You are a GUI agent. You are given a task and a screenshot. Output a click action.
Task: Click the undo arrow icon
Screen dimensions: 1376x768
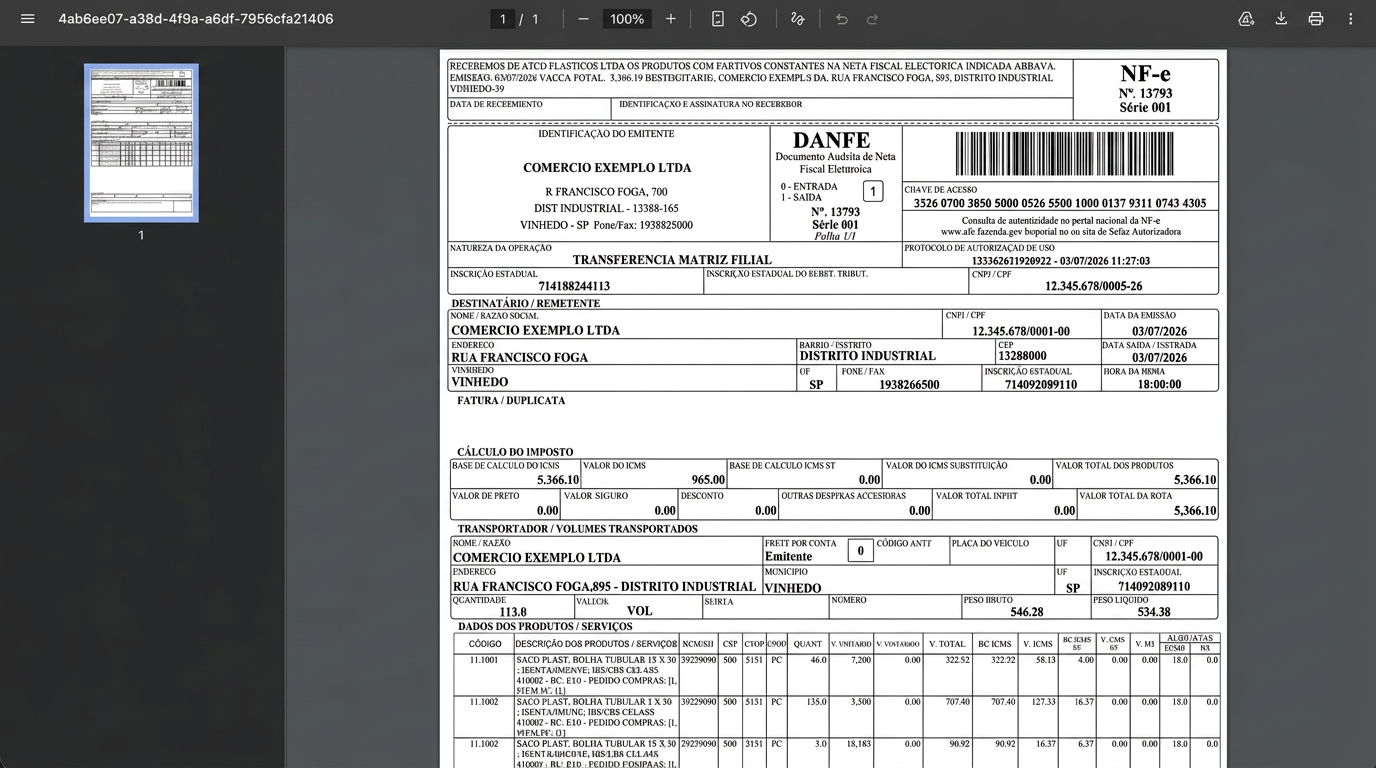pos(842,19)
